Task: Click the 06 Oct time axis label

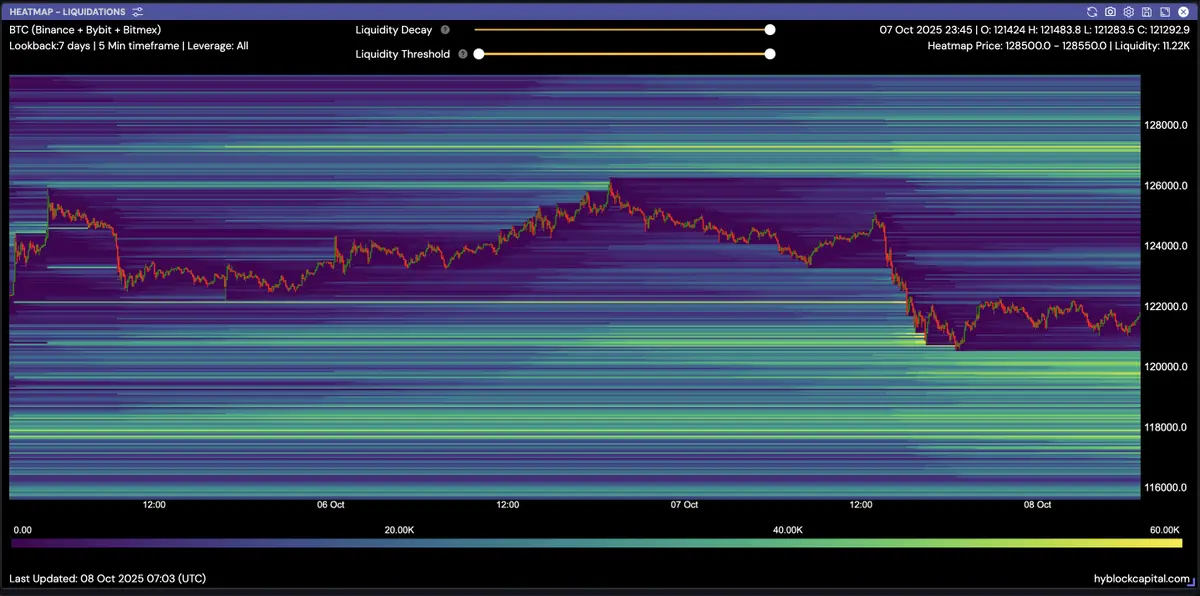Action: point(331,505)
